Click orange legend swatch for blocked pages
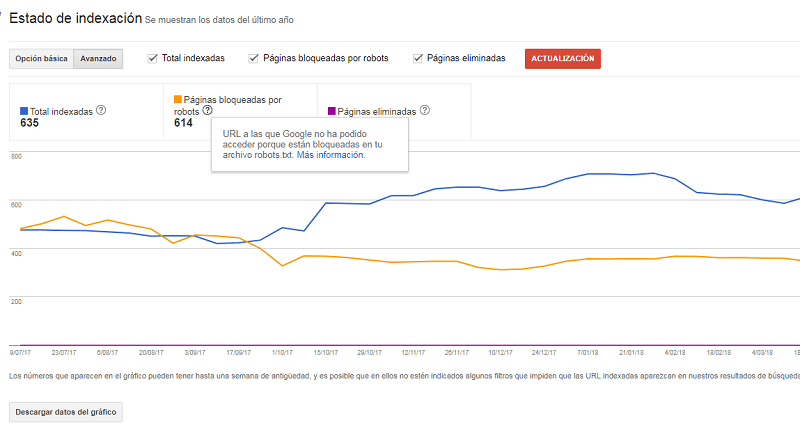This screenshot has height=439, width=800. pyautogui.click(x=178, y=100)
